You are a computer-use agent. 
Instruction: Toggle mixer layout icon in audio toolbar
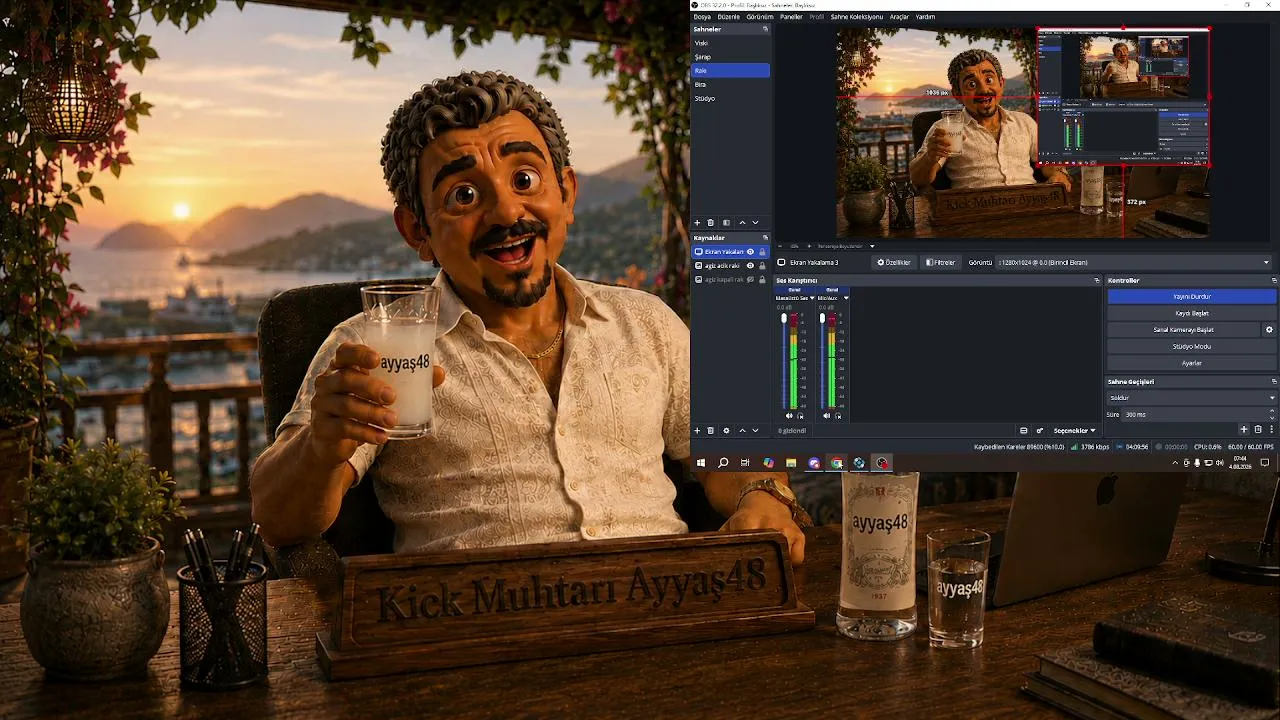click(1023, 430)
